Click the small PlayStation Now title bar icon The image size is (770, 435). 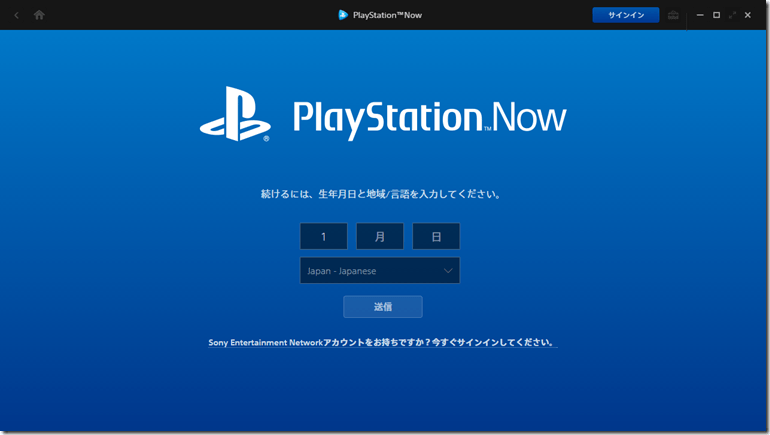click(343, 15)
